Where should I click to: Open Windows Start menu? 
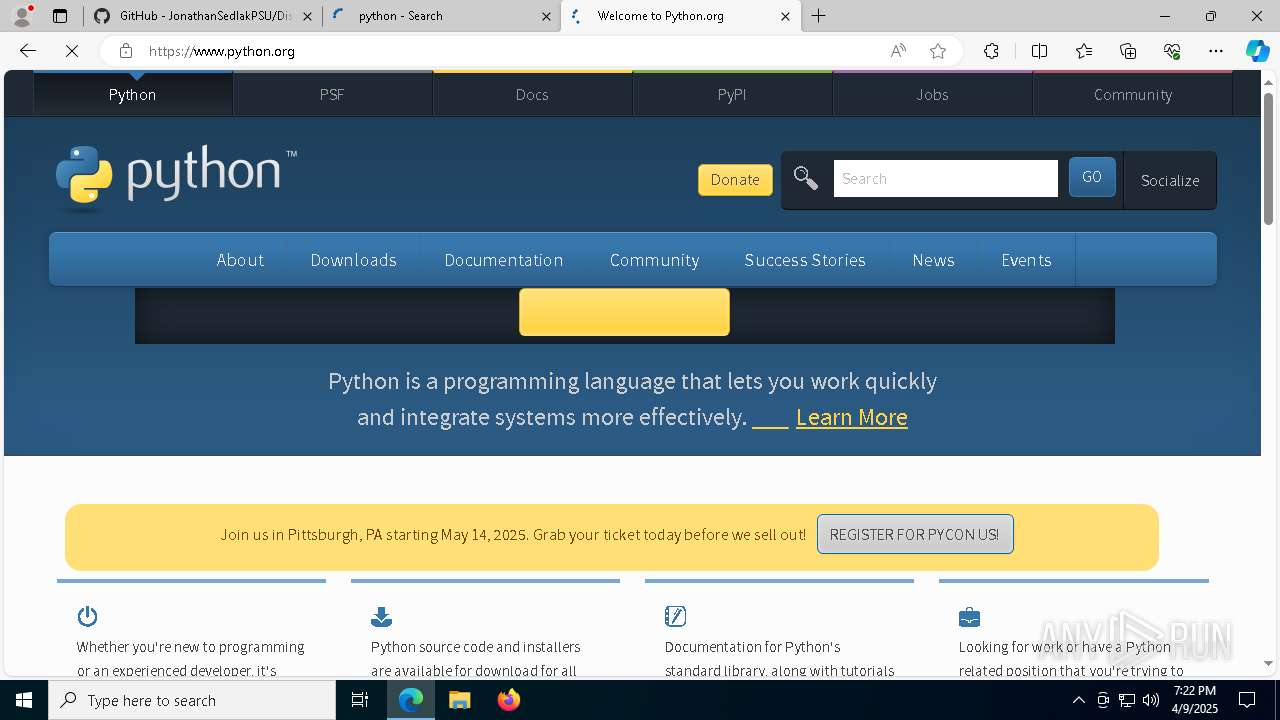(24, 700)
